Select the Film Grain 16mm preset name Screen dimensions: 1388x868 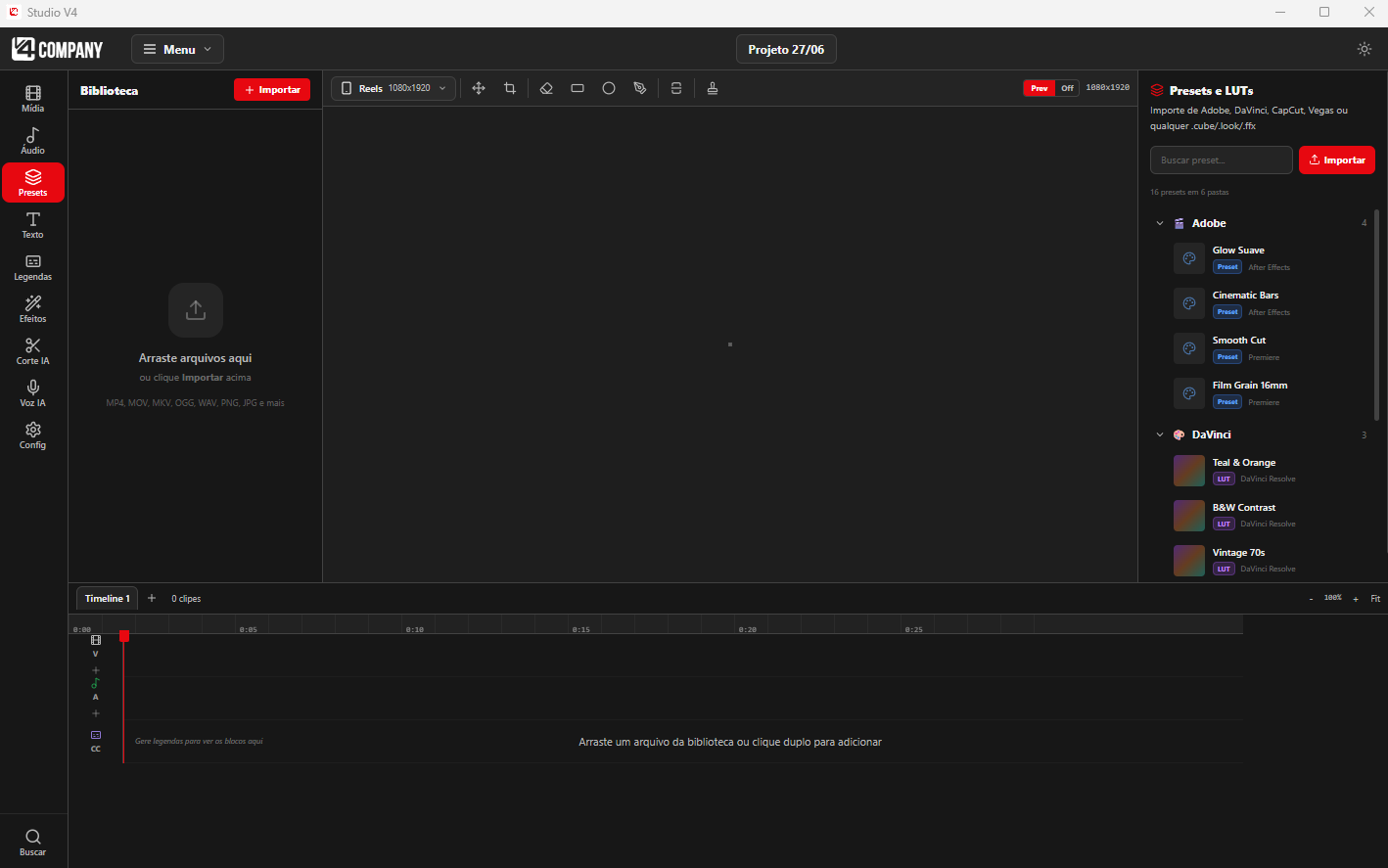click(x=1250, y=385)
